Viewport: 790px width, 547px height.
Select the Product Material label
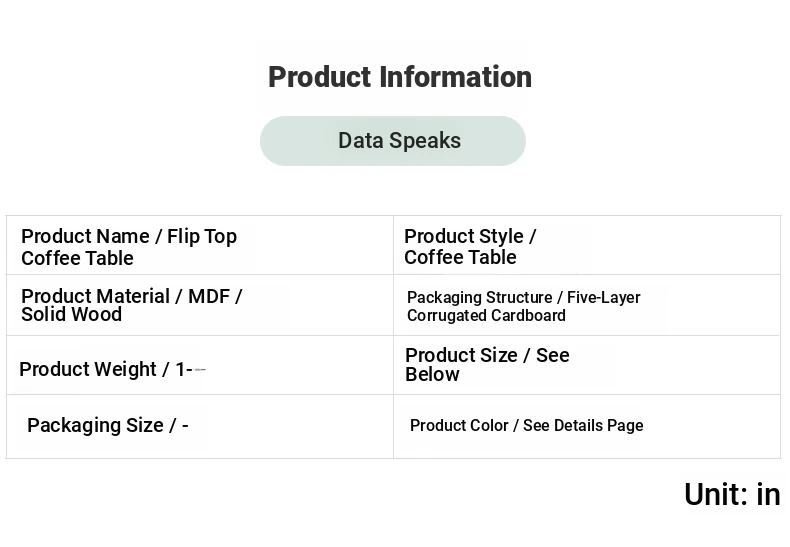(x=95, y=297)
